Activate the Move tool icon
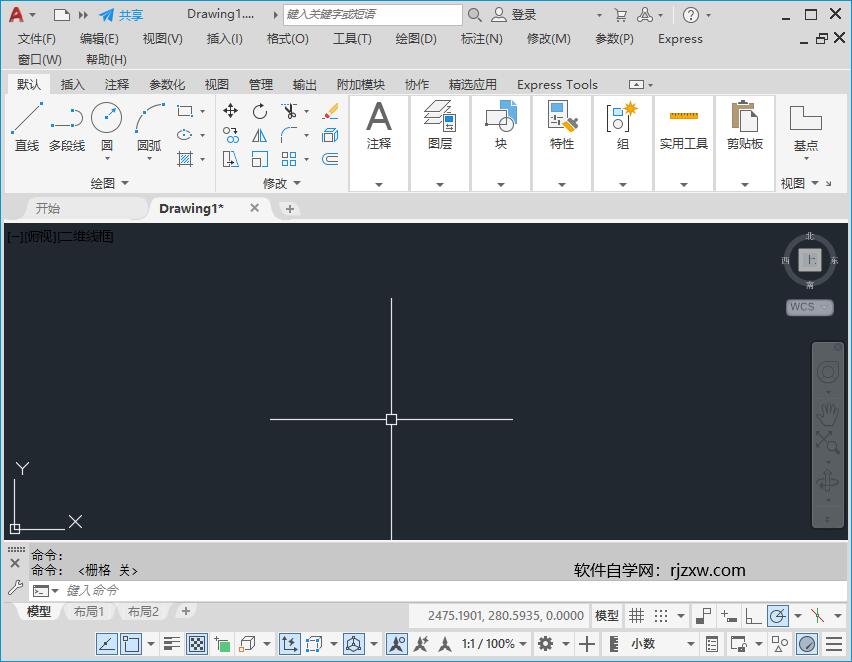Screen dimensions: 852x662 (230, 111)
